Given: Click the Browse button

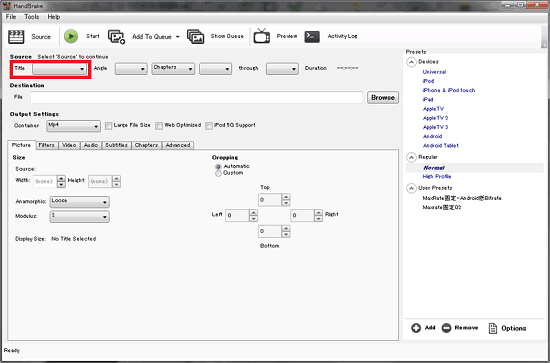Looking at the screenshot, I should coord(383,98).
